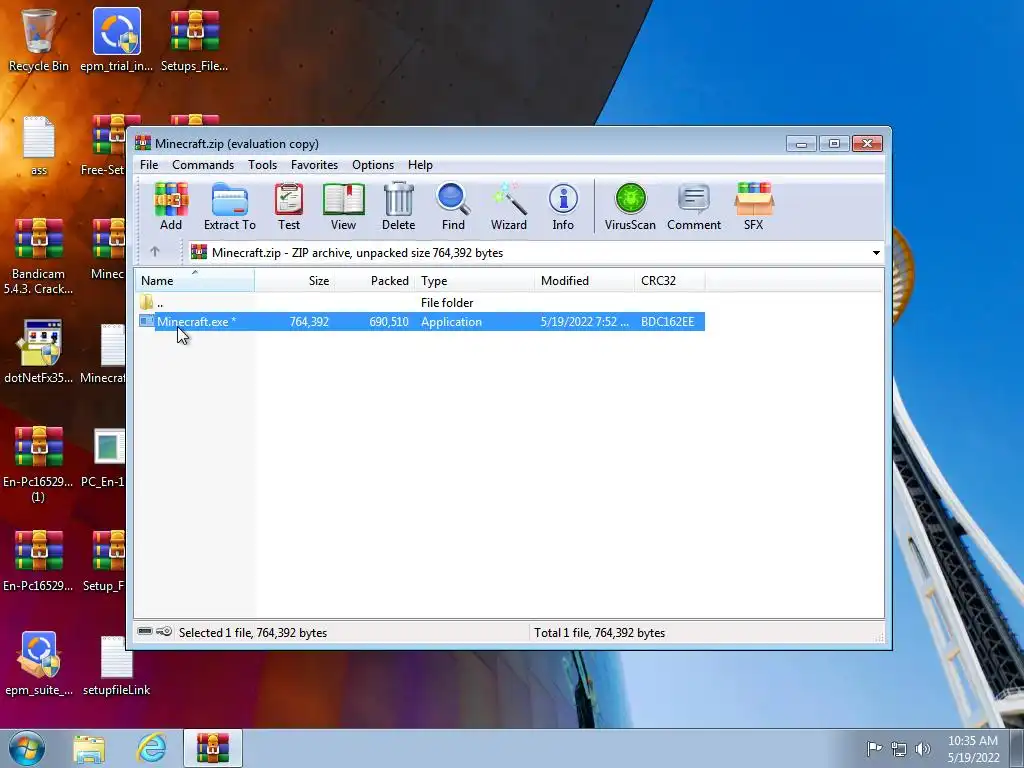
Task: Sort list by Packed column header
Action: click(374, 281)
